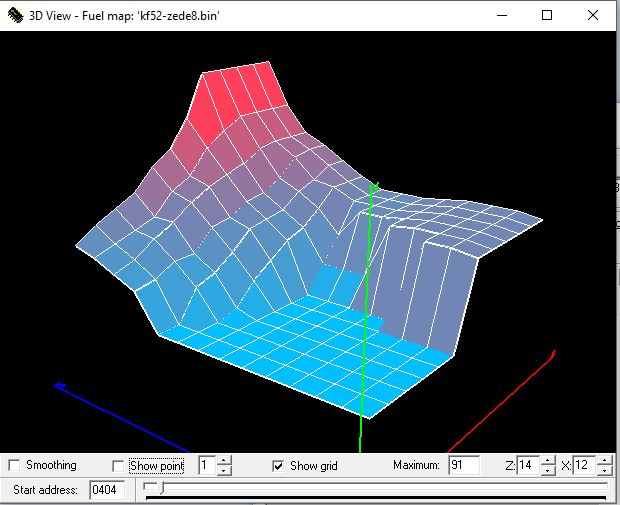Click the Z value down arrow
The width and height of the screenshot is (620, 505).
pyautogui.click(x=548, y=470)
